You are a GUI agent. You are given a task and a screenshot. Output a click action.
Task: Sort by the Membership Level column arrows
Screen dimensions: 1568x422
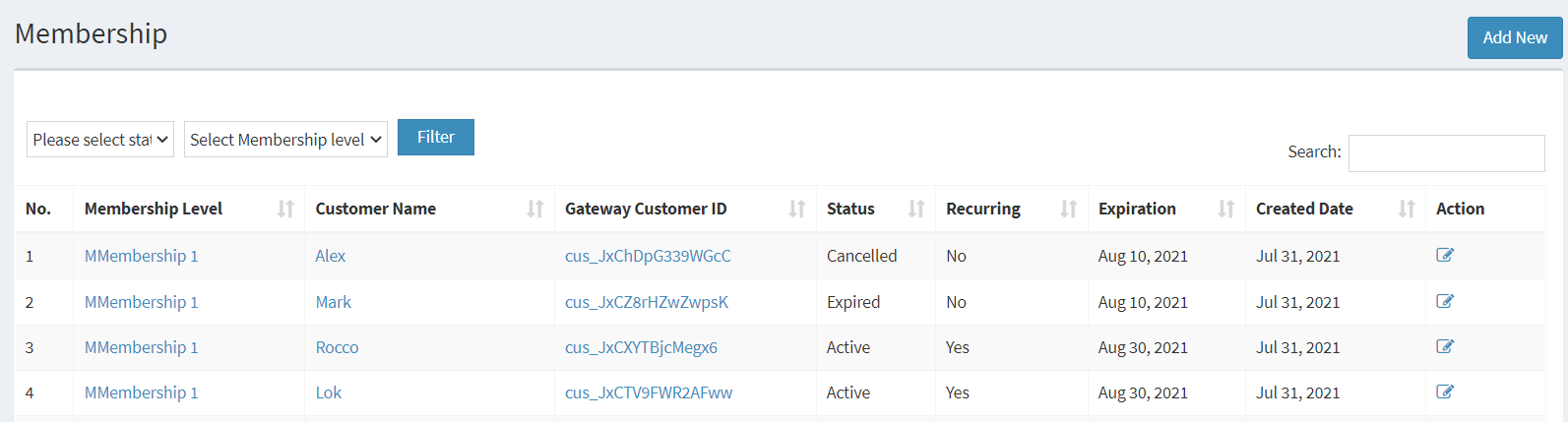click(285, 209)
